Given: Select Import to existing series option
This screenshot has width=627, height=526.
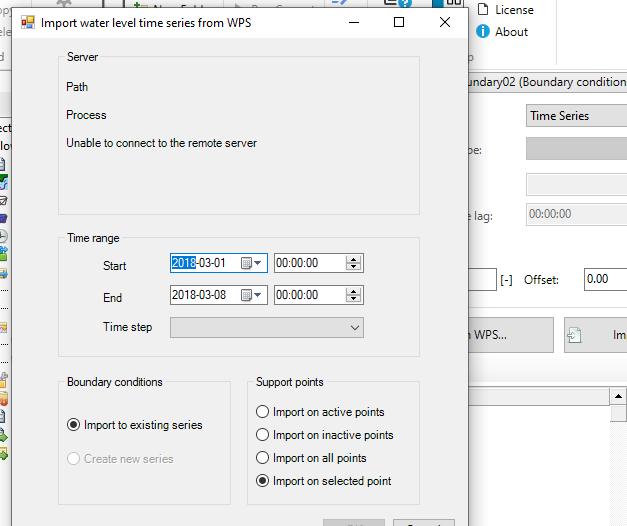Looking at the screenshot, I should [x=74, y=425].
